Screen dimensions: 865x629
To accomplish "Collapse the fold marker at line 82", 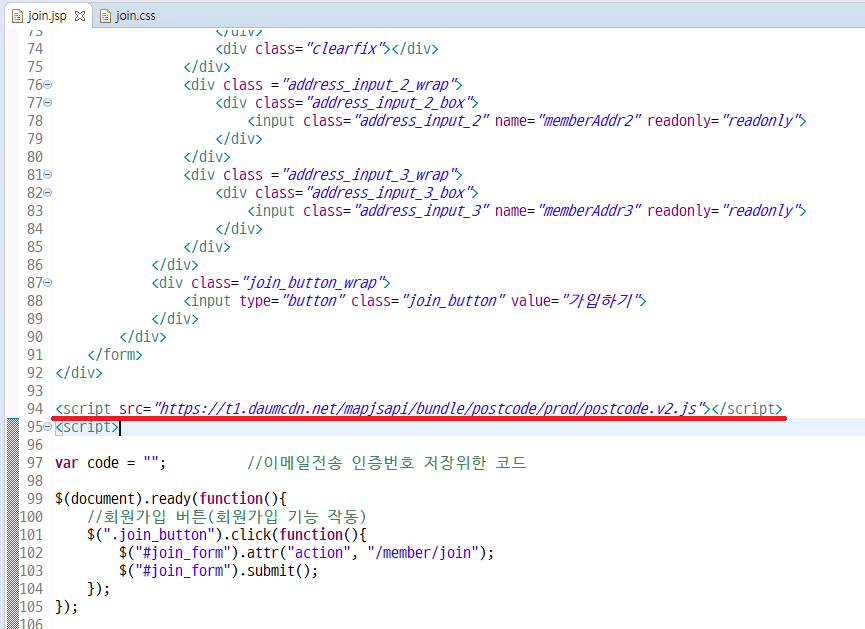I will click(48, 193).
